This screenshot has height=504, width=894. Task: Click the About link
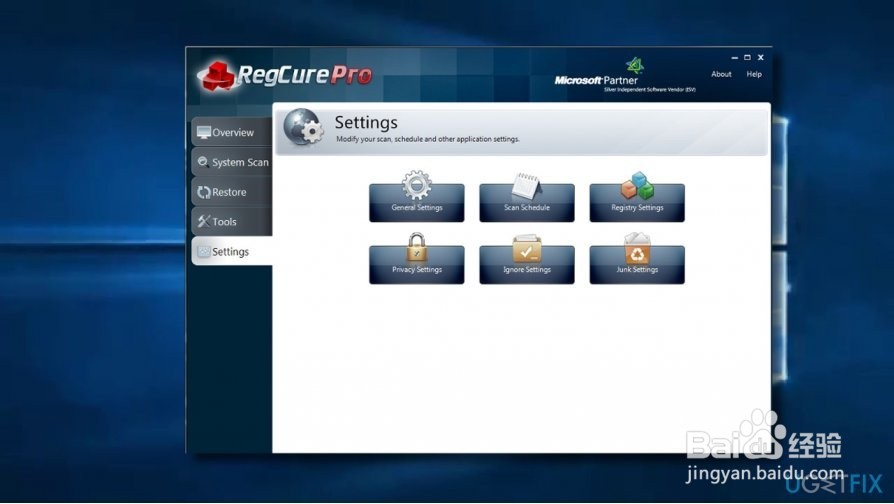click(721, 74)
